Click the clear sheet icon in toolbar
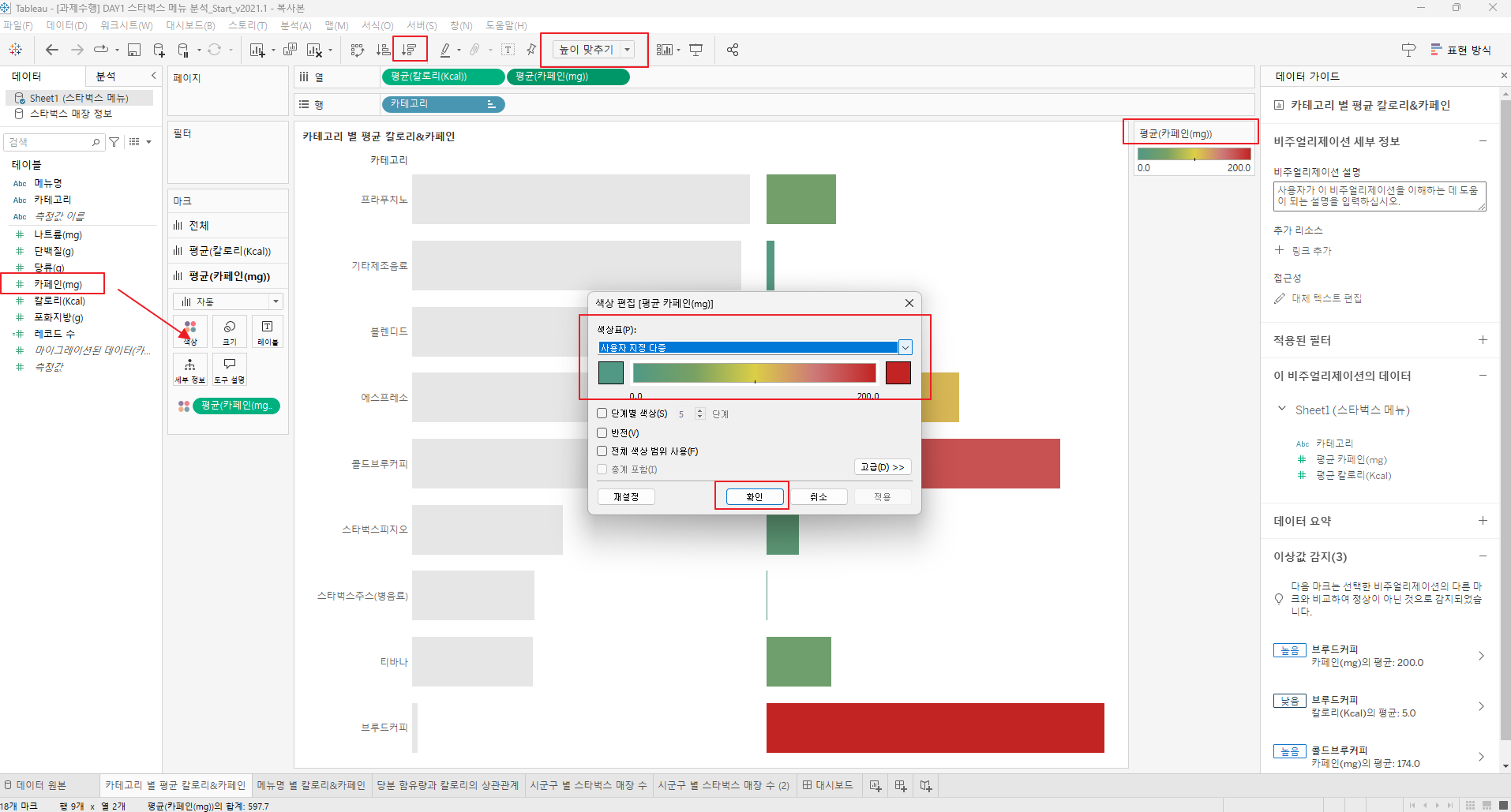 (314, 50)
